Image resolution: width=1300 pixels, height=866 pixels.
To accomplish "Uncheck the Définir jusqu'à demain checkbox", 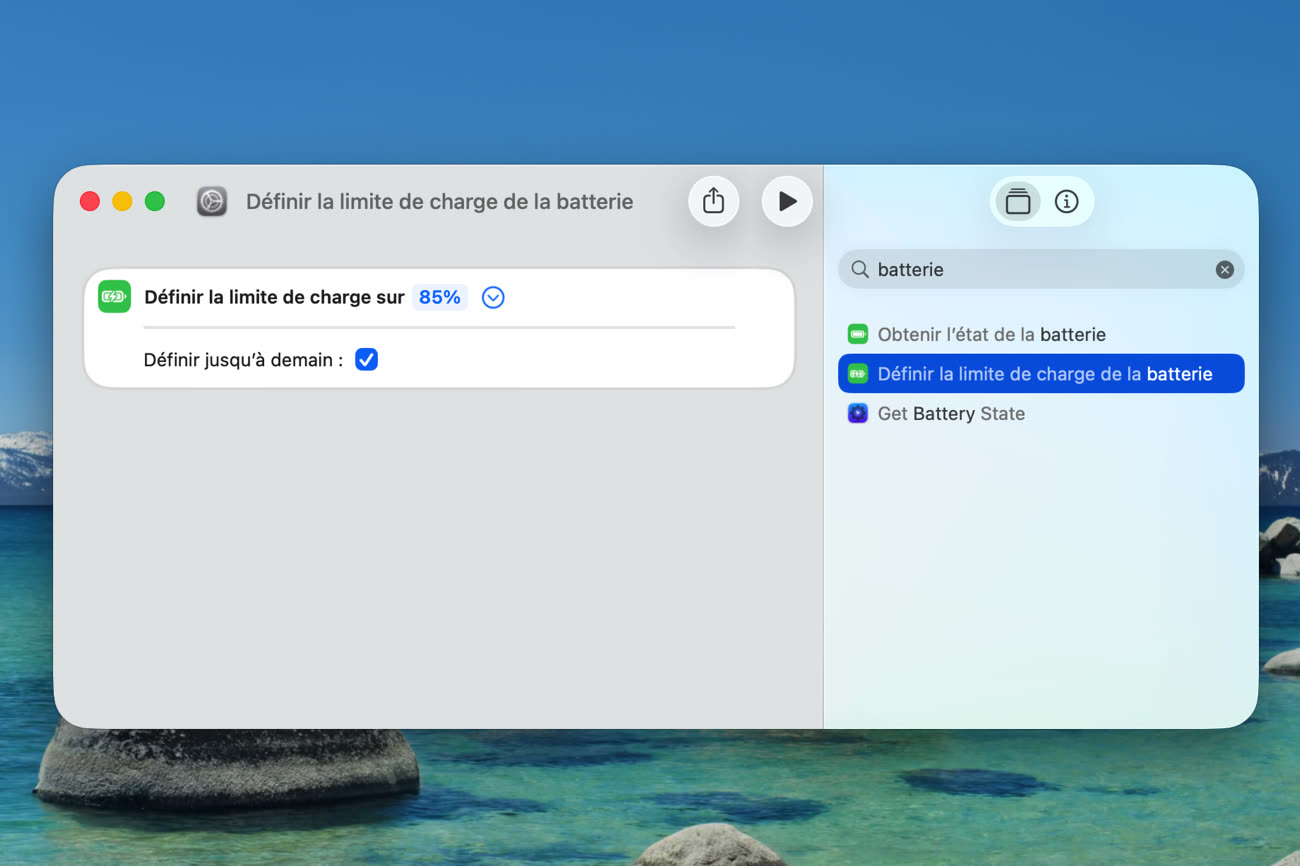I will point(367,360).
